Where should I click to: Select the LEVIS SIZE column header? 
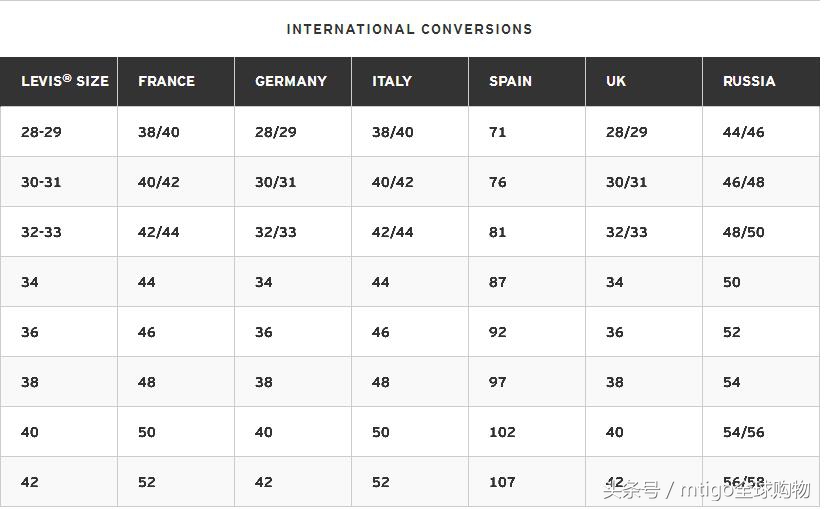pos(64,81)
